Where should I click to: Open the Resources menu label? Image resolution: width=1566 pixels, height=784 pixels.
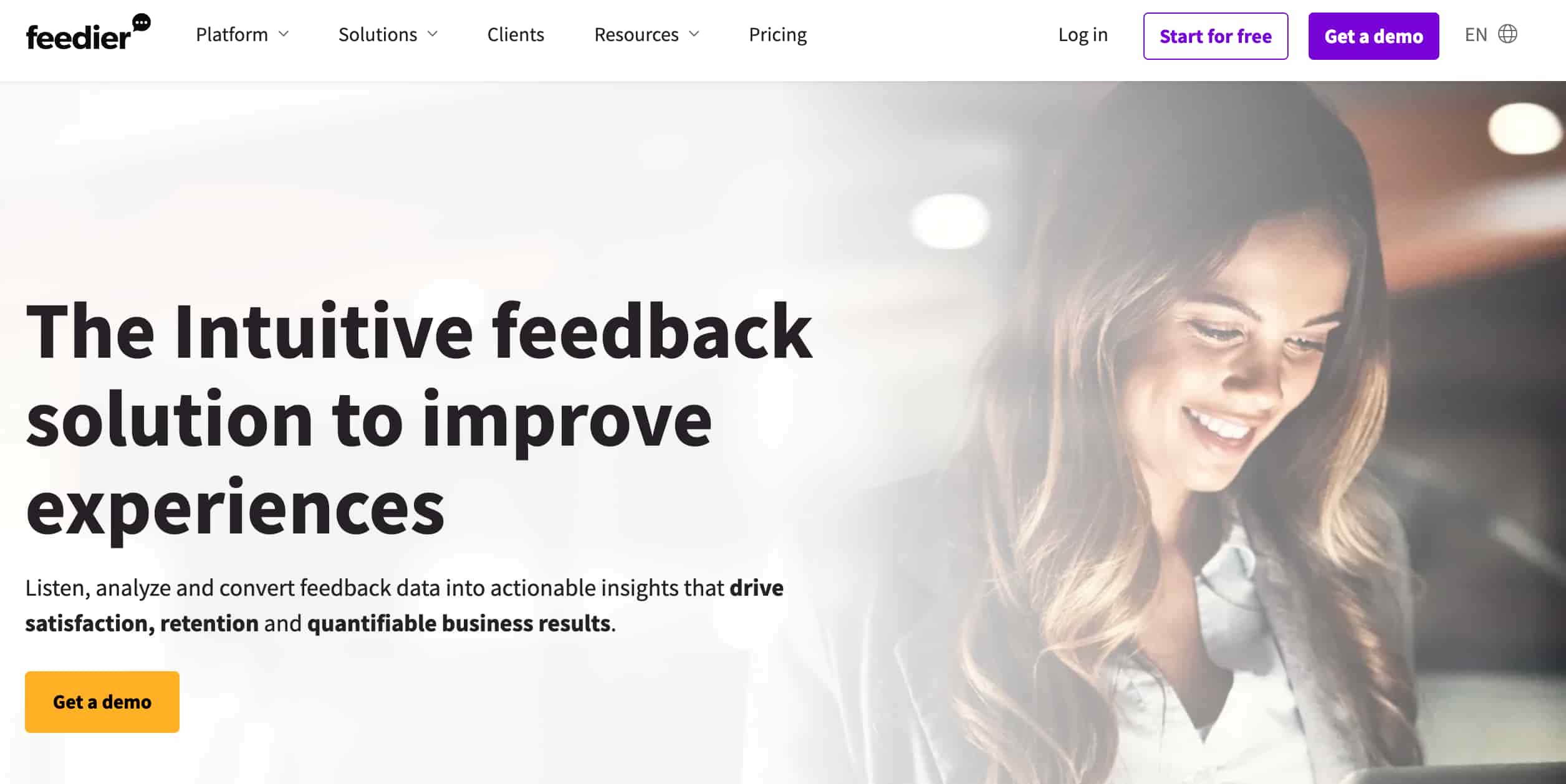point(636,34)
